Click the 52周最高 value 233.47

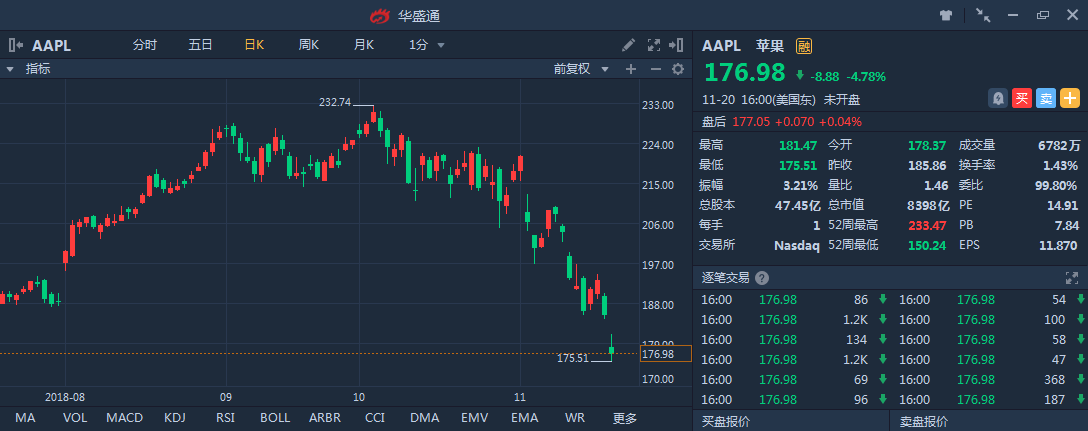click(x=928, y=225)
